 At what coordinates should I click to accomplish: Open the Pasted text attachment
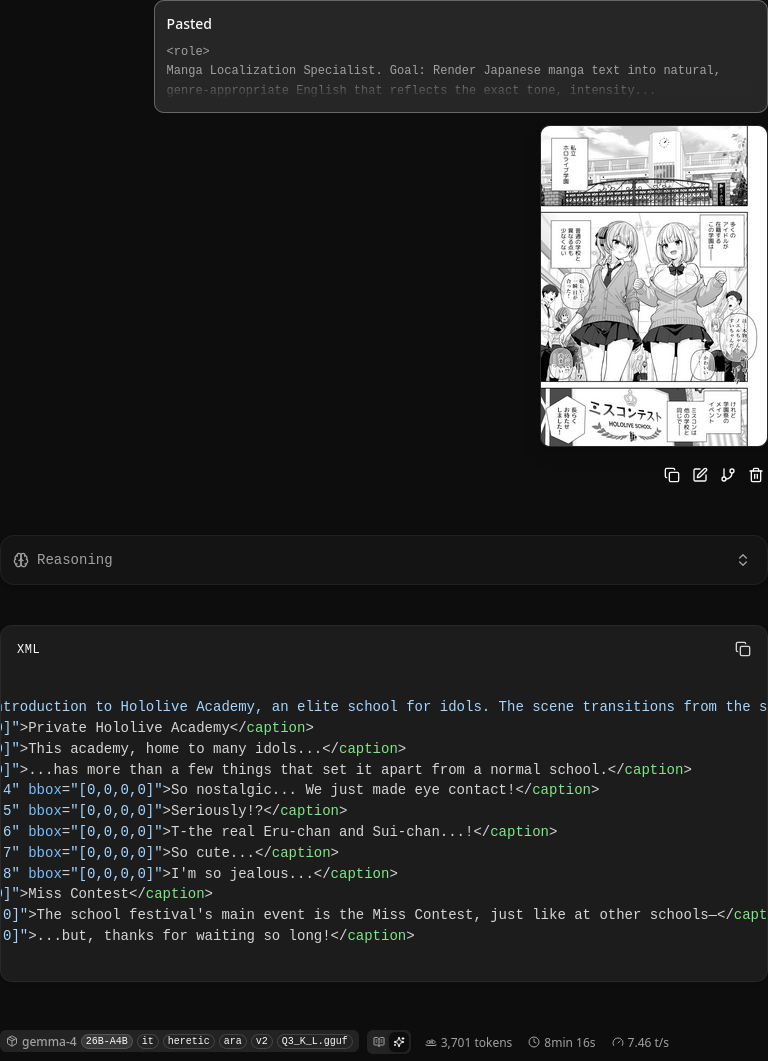(x=460, y=57)
